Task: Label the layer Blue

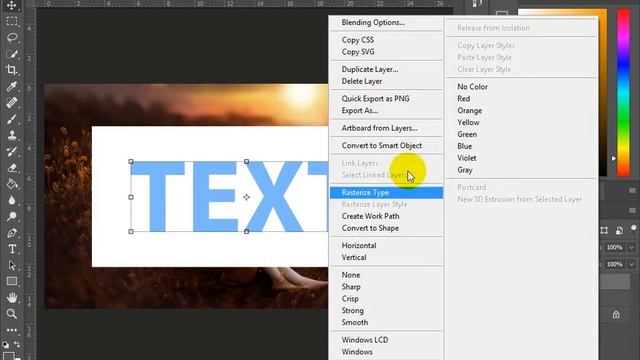Action: pyautogui.click(x=464, y=146)
